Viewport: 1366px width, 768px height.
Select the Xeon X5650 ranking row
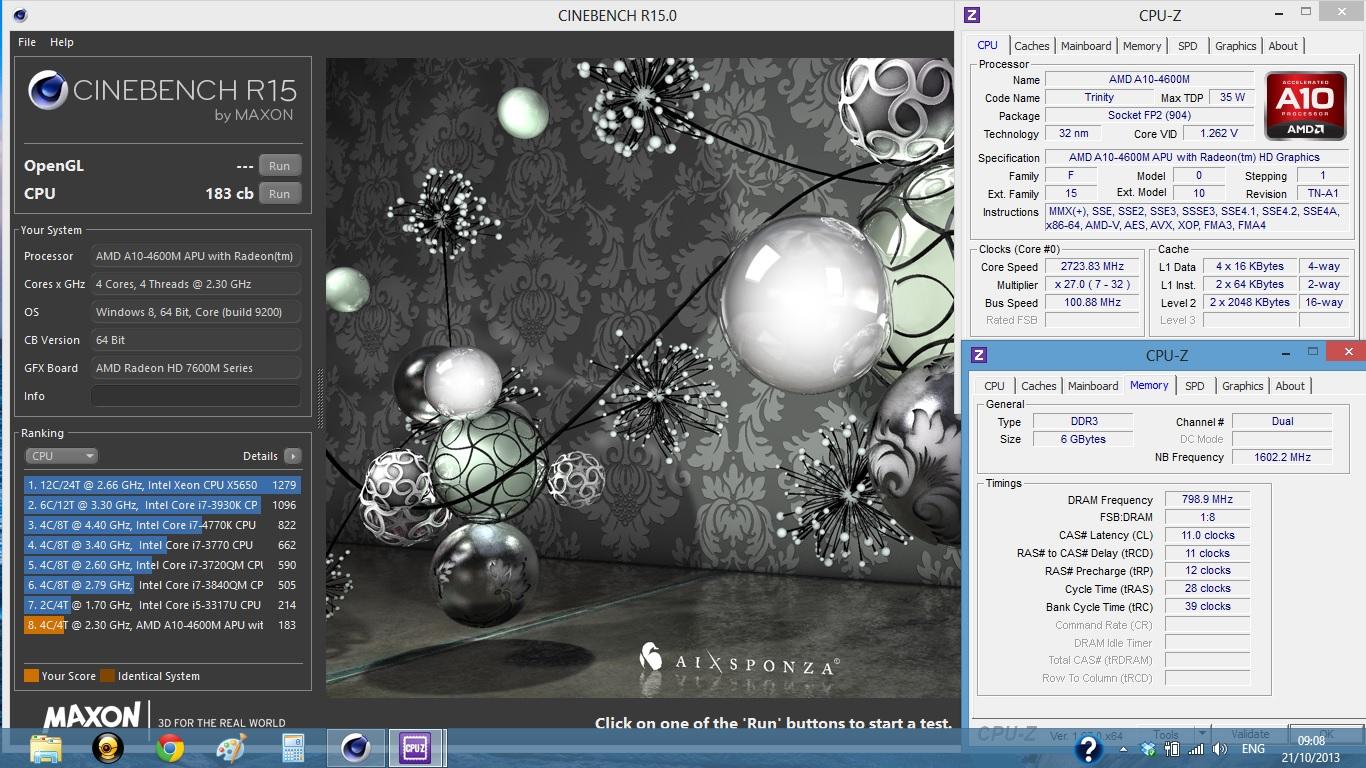[x=162, y=485]
